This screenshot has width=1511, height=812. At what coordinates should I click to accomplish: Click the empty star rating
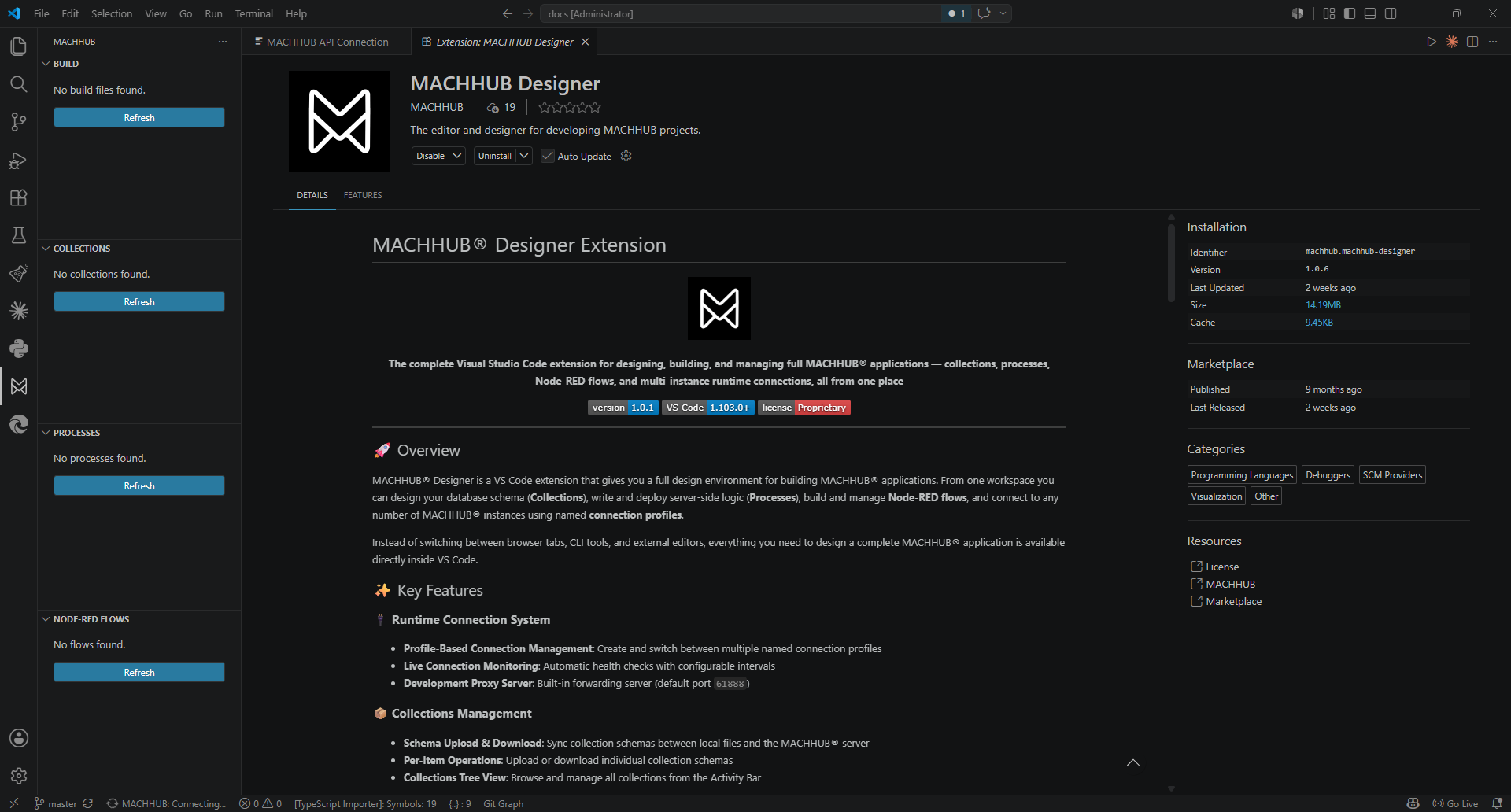(570, 107)
